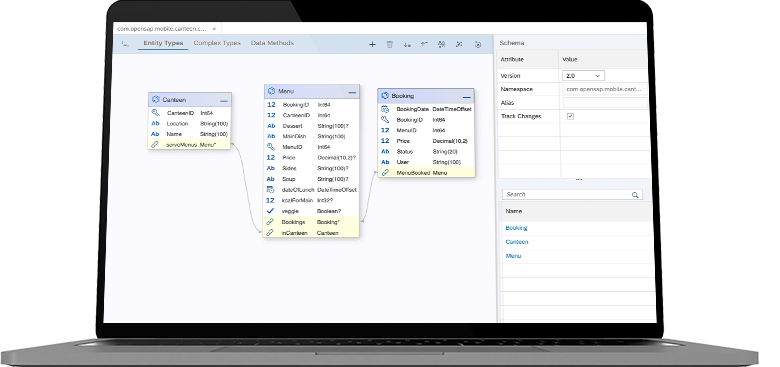The height and width of the screenshot is (367, 780).
Task: Click the Booking entity header icon
Action: pos(385,95)
